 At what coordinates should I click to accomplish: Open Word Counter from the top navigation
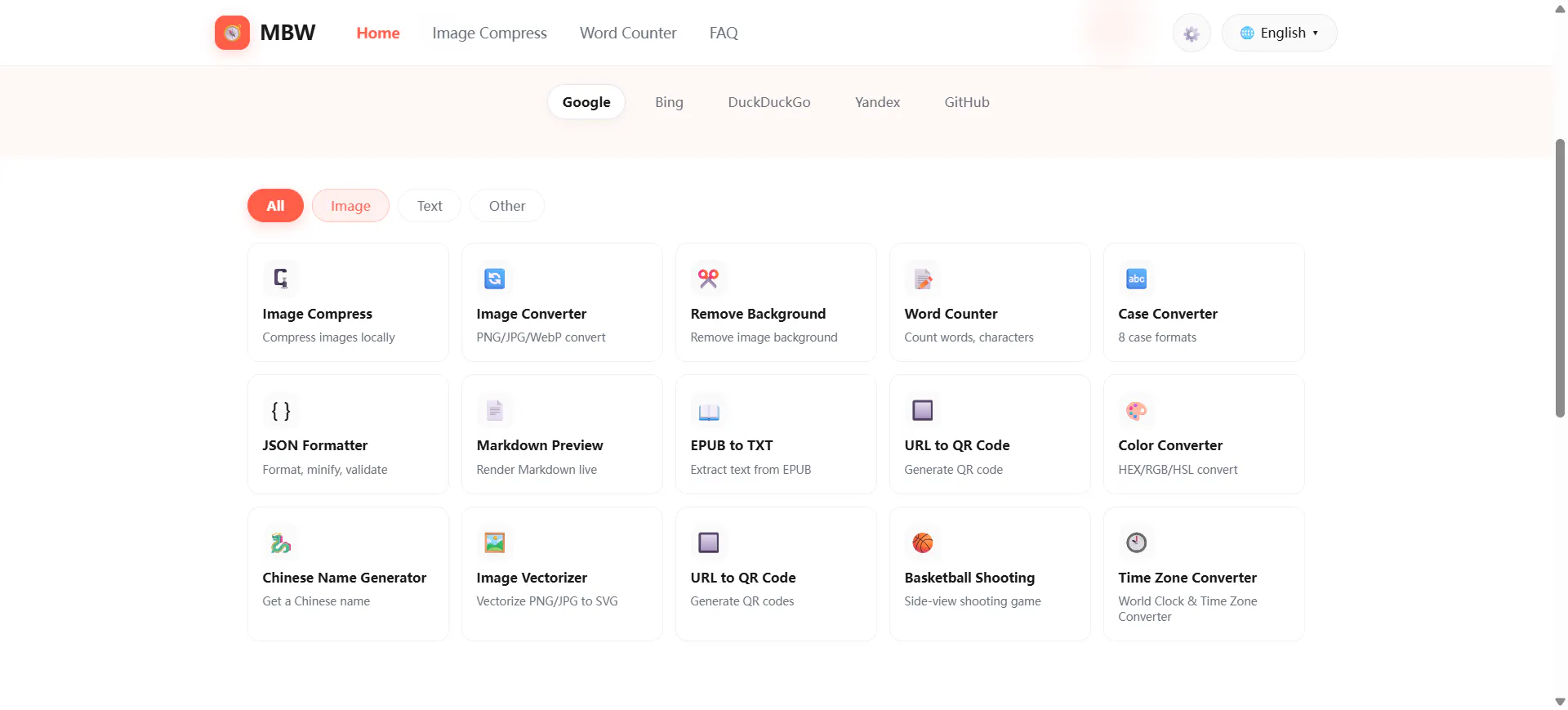628,33
